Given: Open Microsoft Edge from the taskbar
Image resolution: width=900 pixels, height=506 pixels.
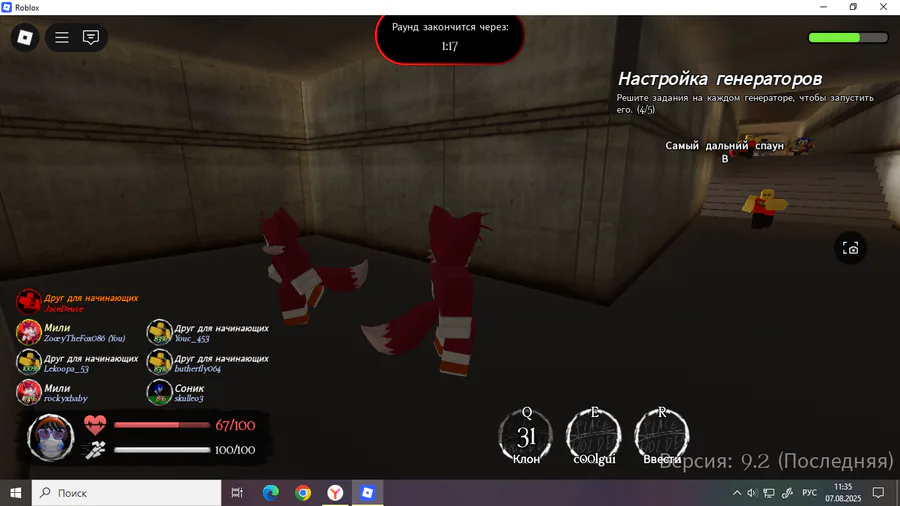Looking at the screenshot, I should [x=270, y=493].
